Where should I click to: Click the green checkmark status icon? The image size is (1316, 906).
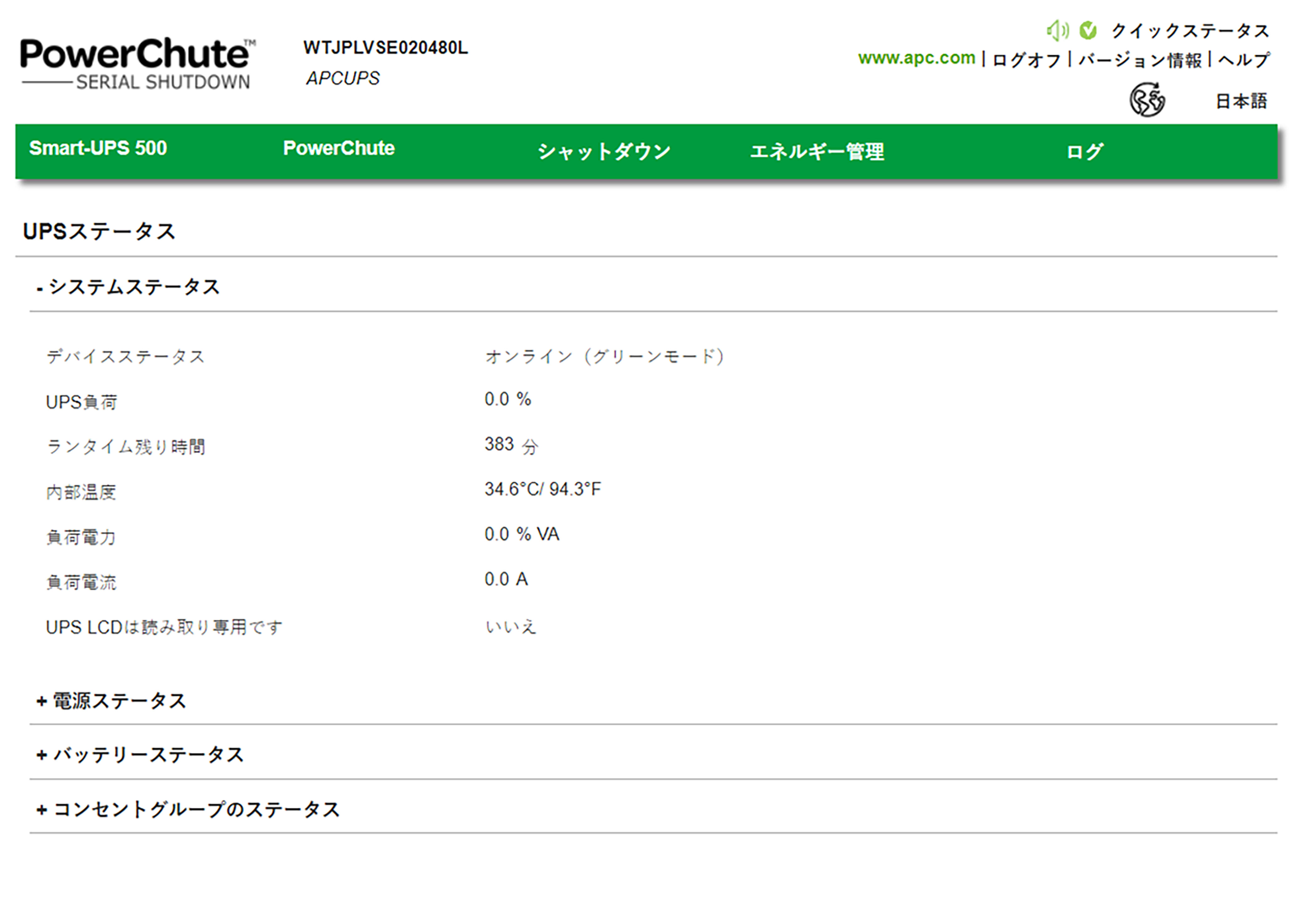click(x=1088, y=30)
